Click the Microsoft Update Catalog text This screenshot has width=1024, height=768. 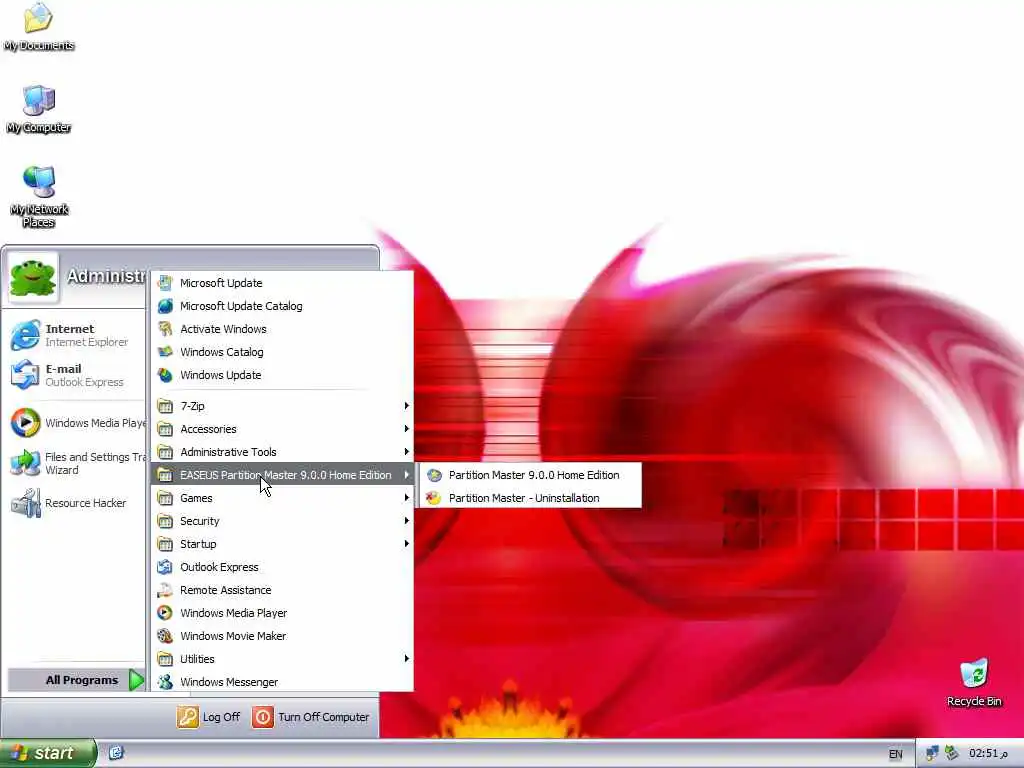click(x=241, y=306)
